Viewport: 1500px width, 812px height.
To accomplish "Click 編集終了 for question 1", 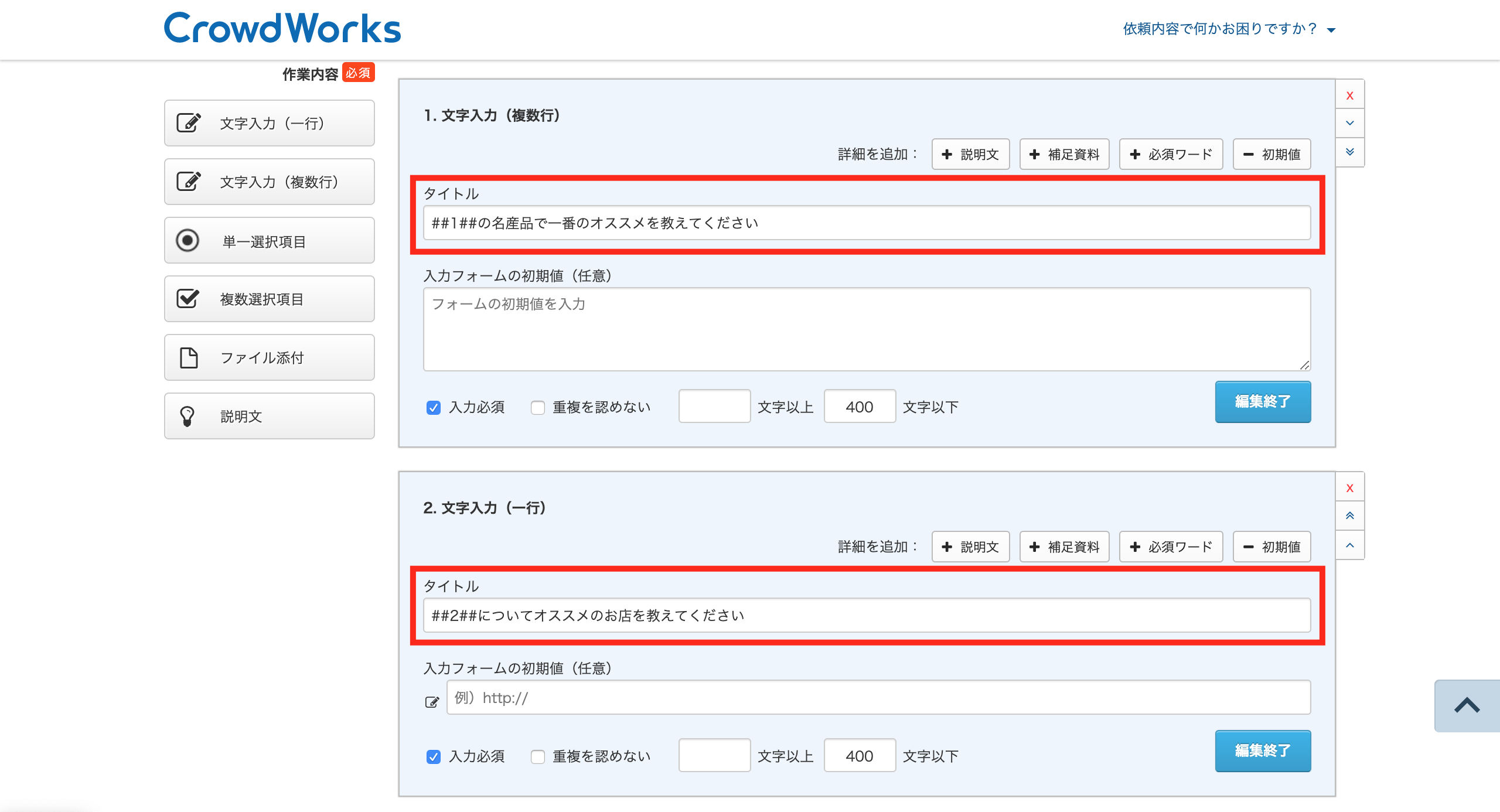I will [x=1262, y=402].
